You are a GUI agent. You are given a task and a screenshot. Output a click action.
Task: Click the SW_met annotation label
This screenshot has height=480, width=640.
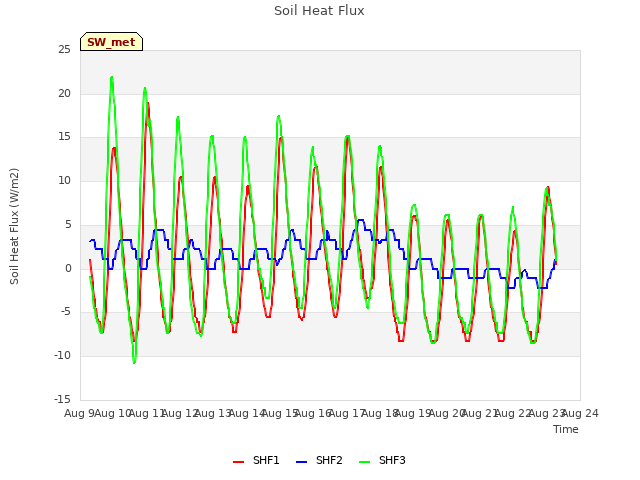pos(111,42)
